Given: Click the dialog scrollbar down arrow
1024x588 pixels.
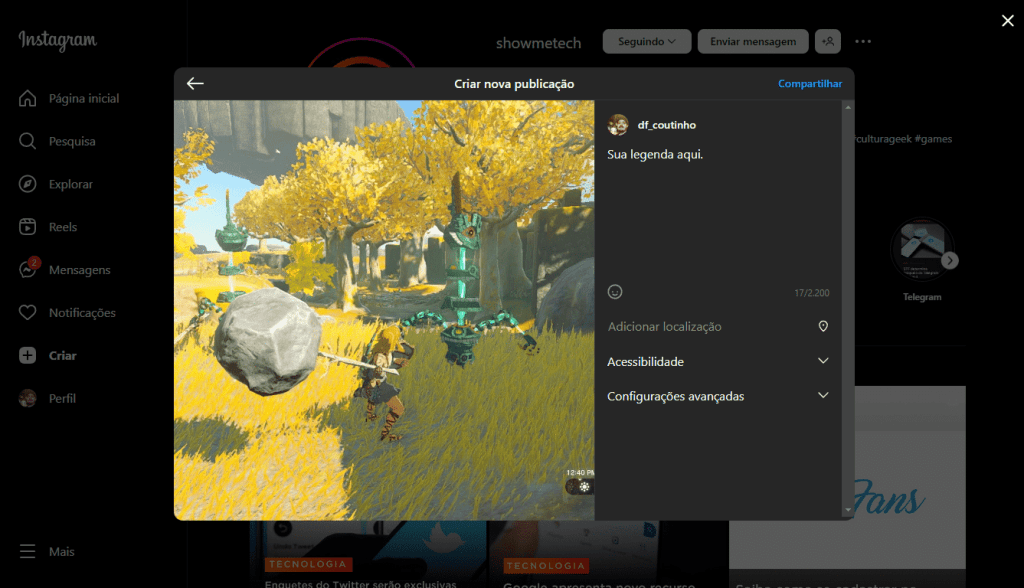Looking at the screenshot, I should [848, 510].
